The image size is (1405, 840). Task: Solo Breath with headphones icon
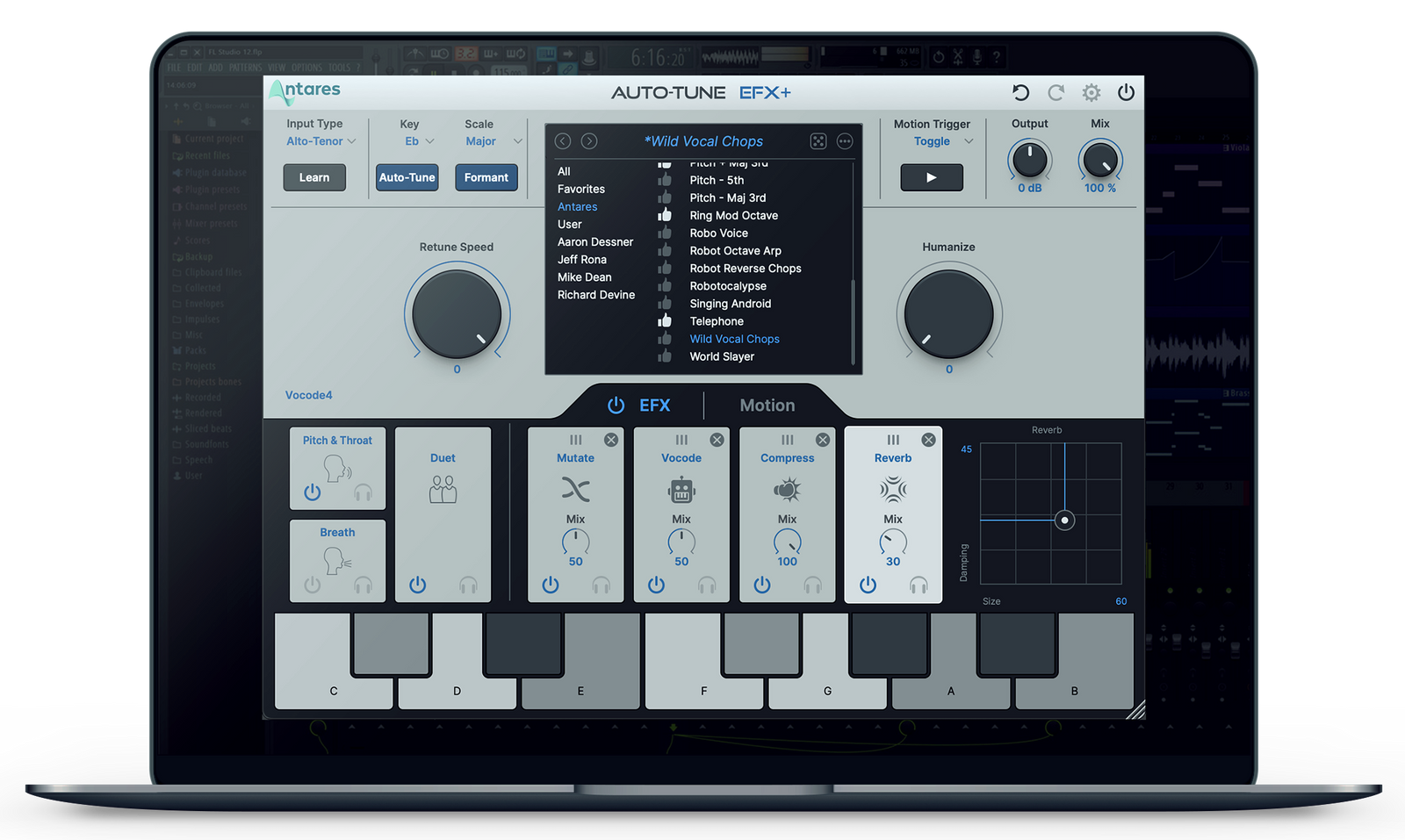[363, 585]
